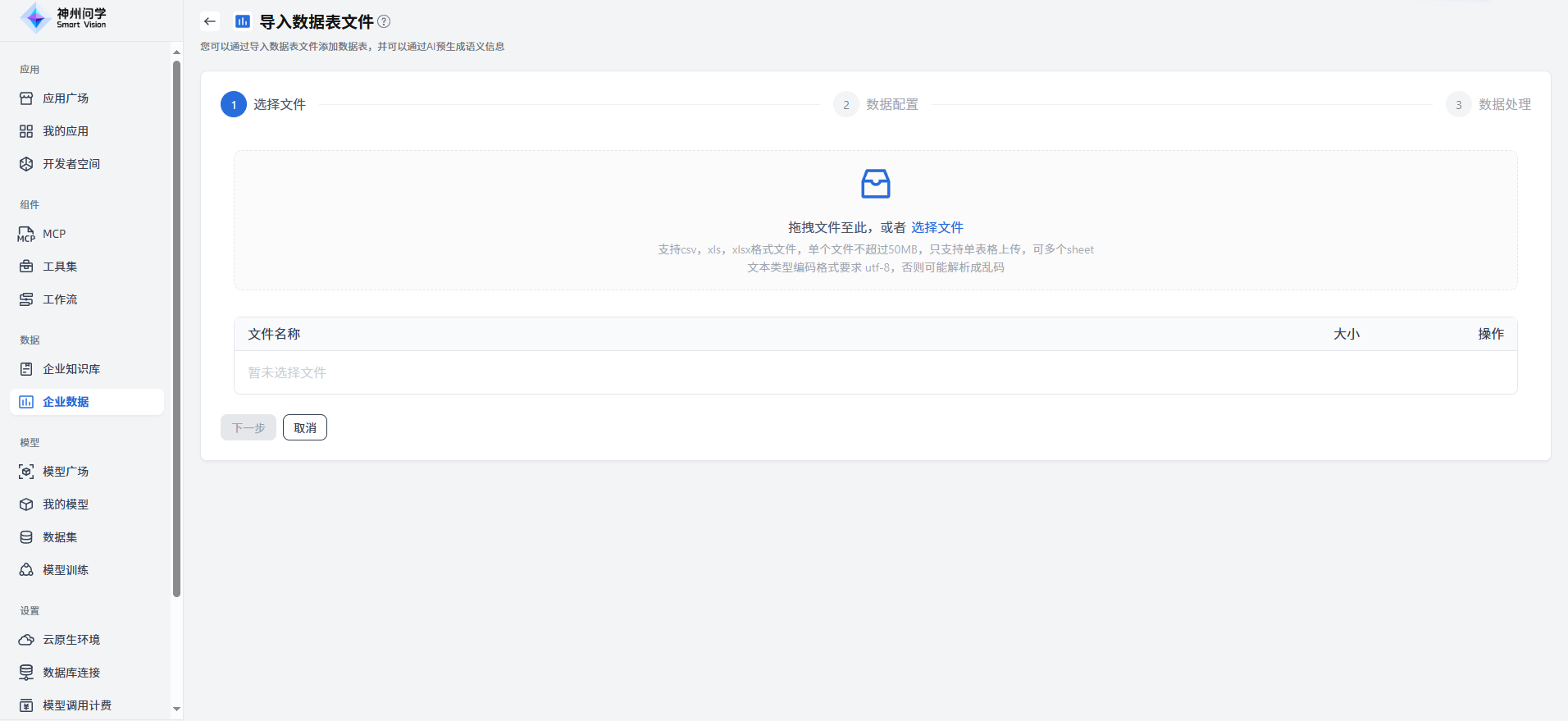Go to 企业知识库 menu item
1568x721 pixels.
[71, 369]
